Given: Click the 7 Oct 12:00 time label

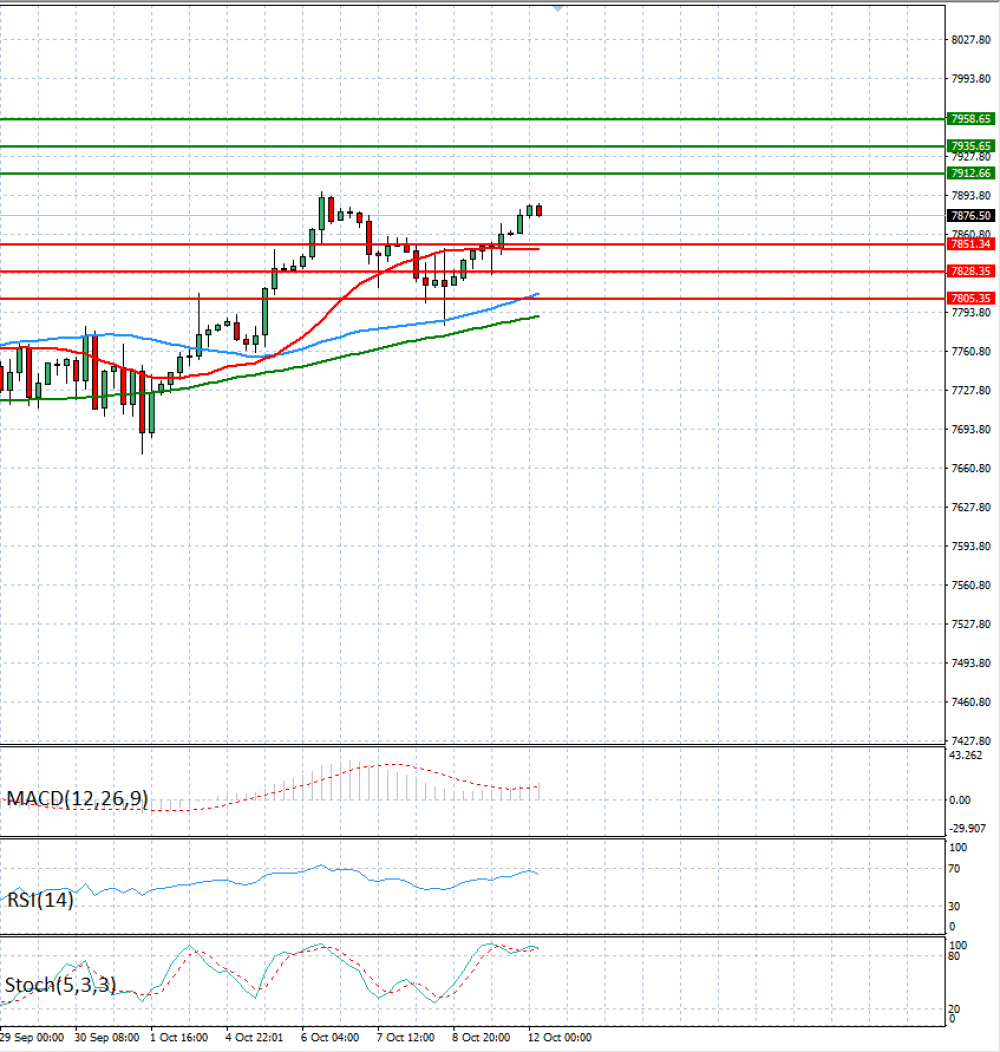Looking at the screenshot, I should pyautogui.click(x=405, y=1037).
